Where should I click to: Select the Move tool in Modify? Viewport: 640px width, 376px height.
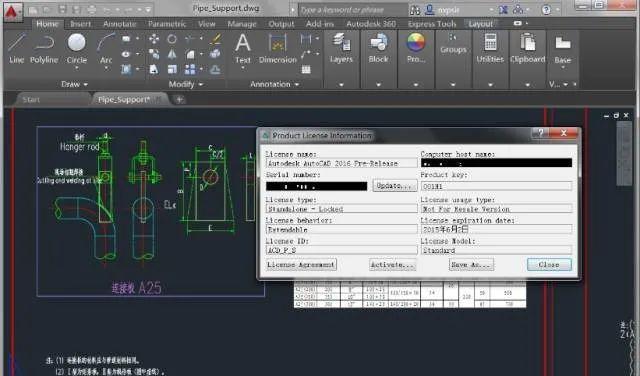click(x=154, y=39)
